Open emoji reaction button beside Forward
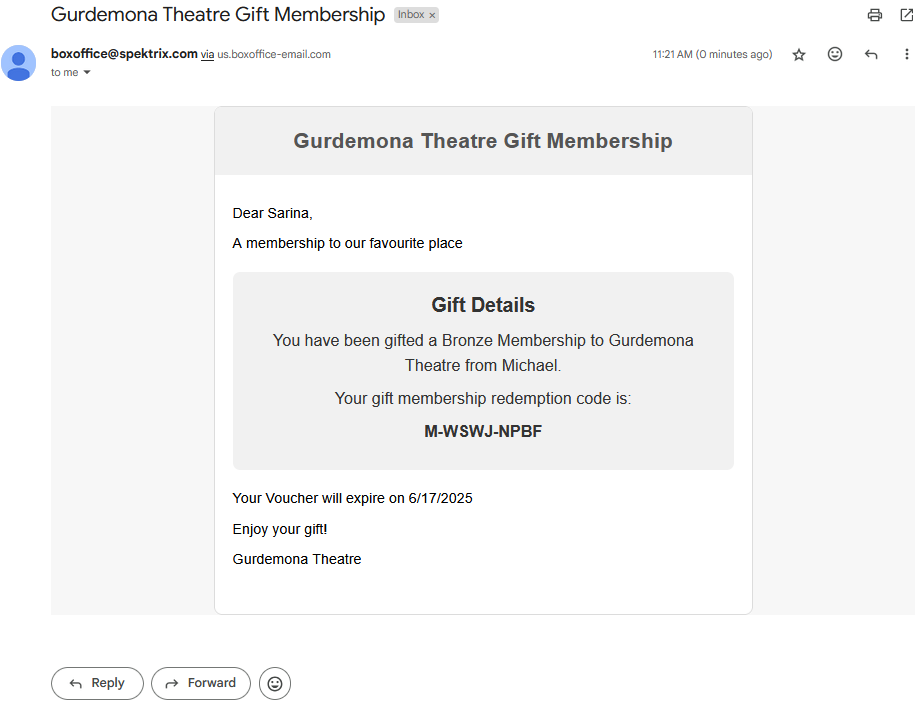The width and height of the screenshot is (916, 714). click(x=275, y=683)
